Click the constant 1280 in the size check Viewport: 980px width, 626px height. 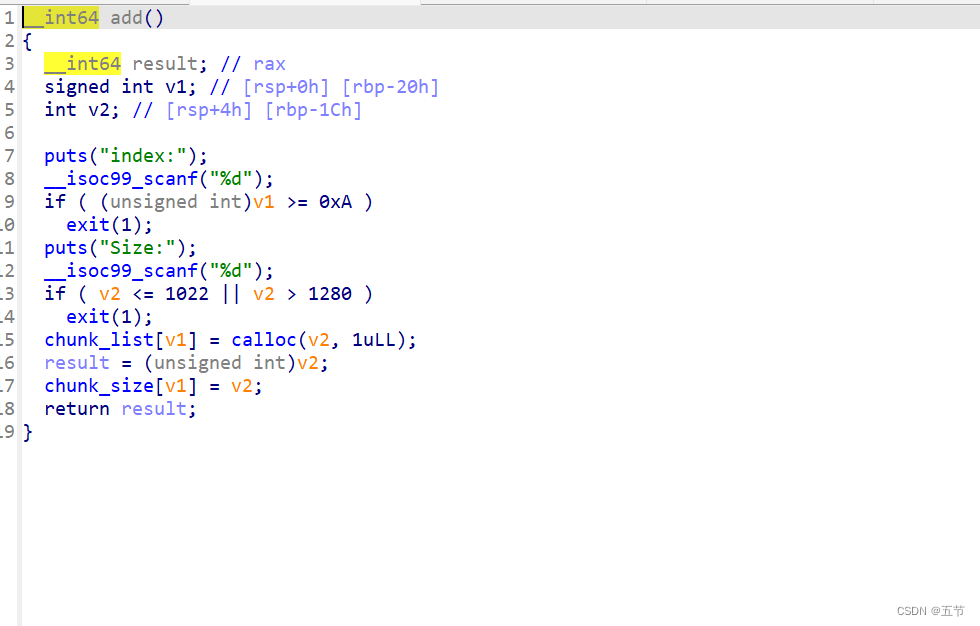[329, 294]
